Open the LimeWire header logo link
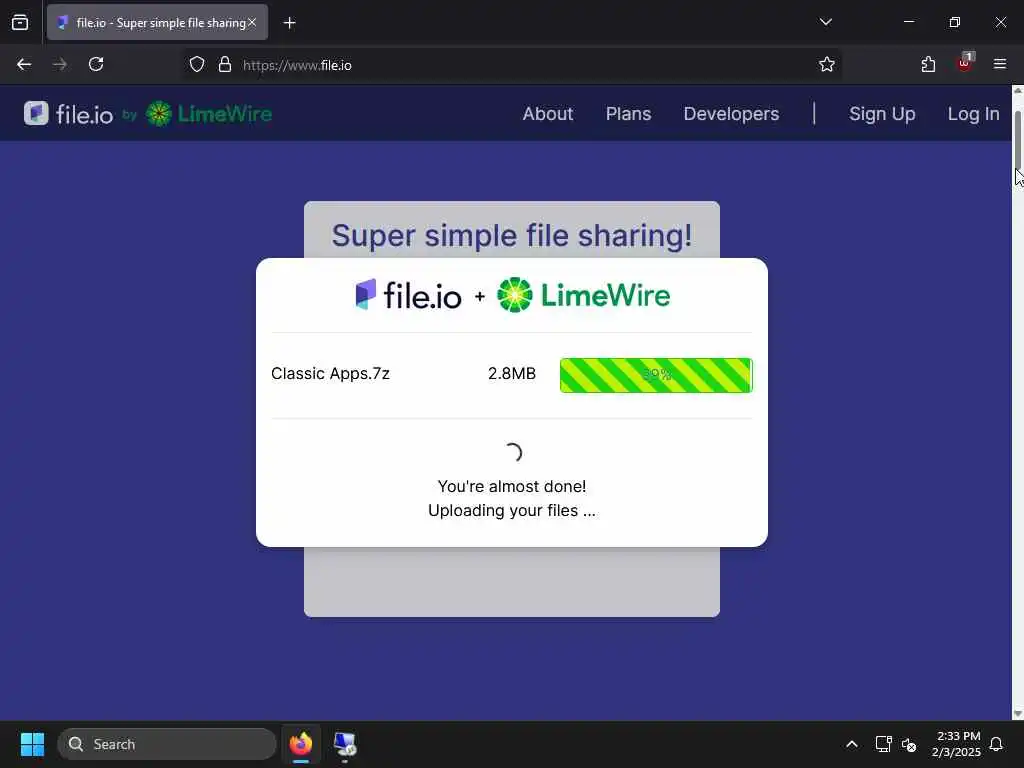This screenshot has height=768, width=1024. point(208,114)
